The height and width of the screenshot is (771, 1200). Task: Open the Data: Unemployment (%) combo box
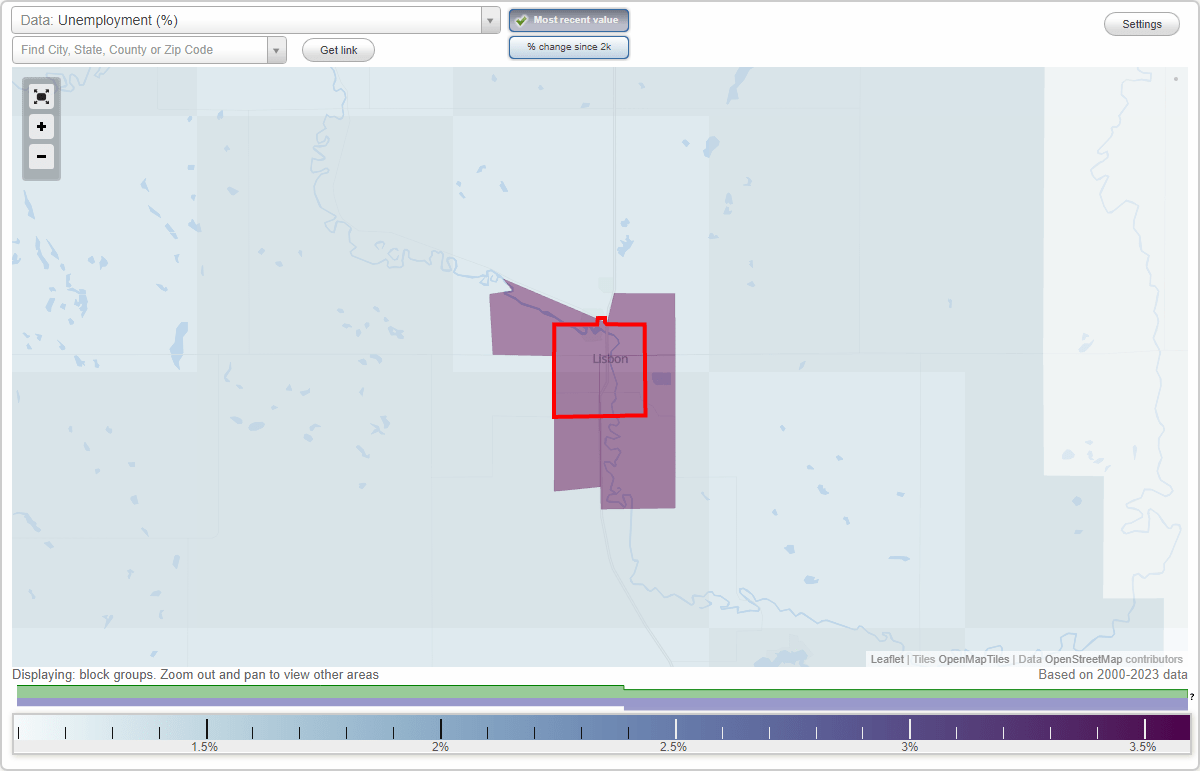coord(250,19)
